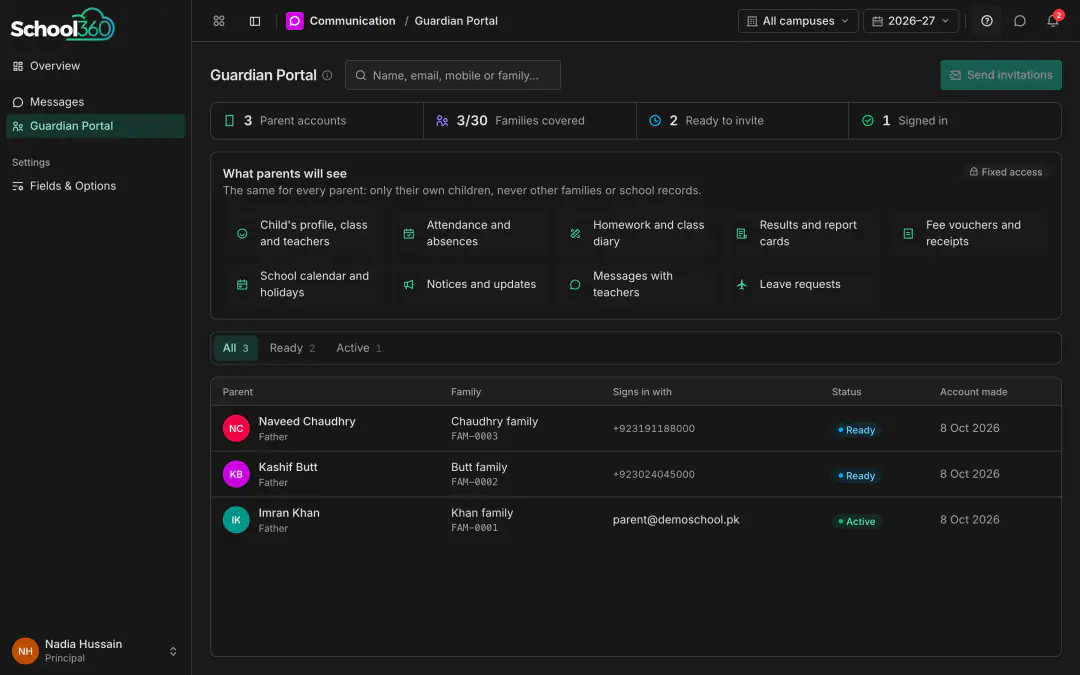The height and width of the screenshot is (675, 1080).
Task: Click the Fee vouchers receipt icon
Action: (908, 233)
